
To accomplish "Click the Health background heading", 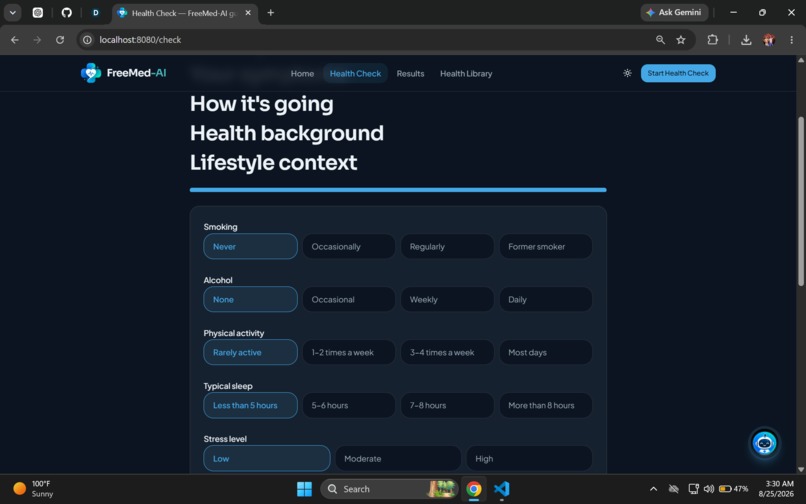I will [x=287, y=133].
